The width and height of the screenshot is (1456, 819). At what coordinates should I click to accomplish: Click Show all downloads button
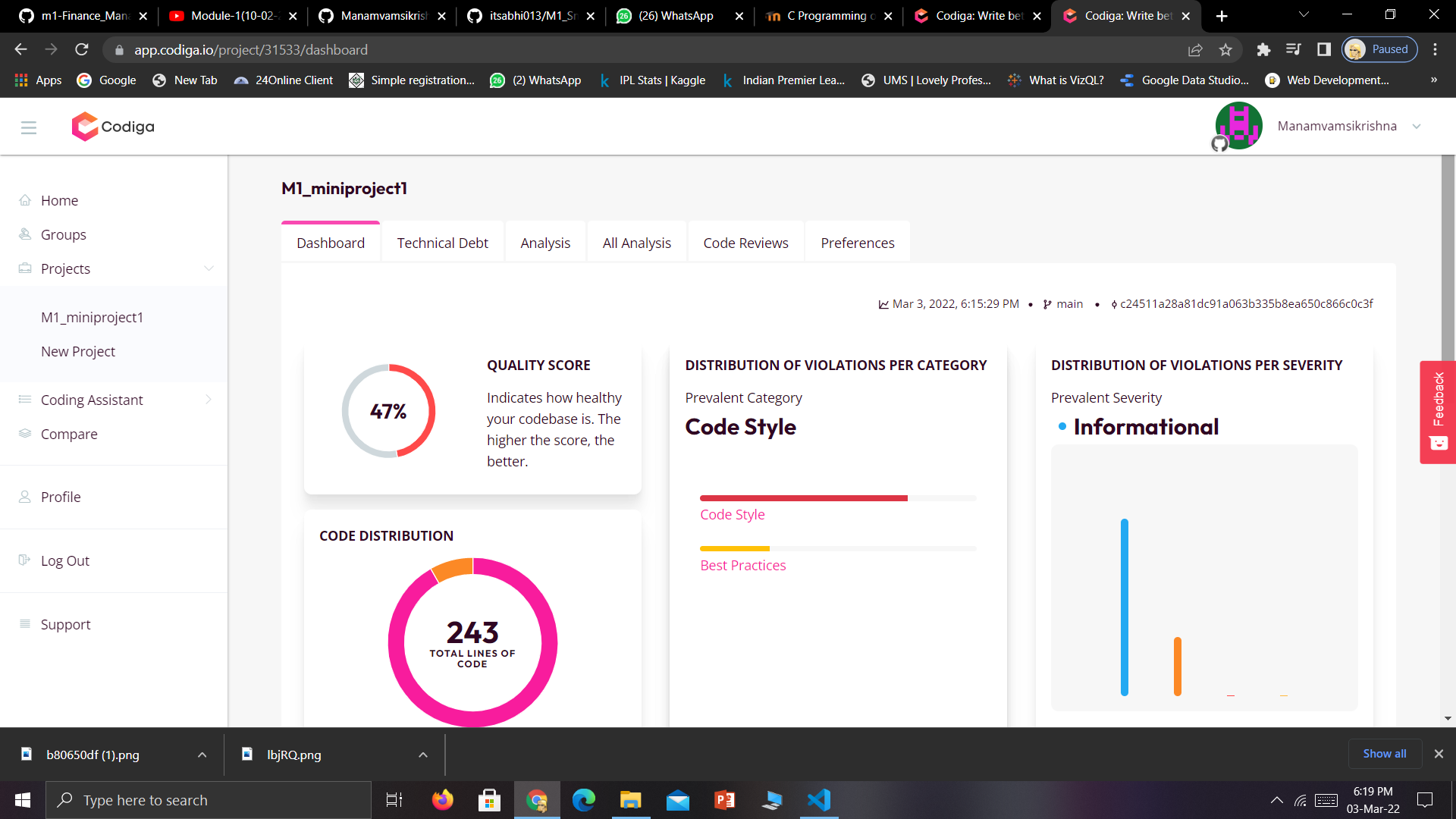pyautogui.click(x=1384, y=754)
